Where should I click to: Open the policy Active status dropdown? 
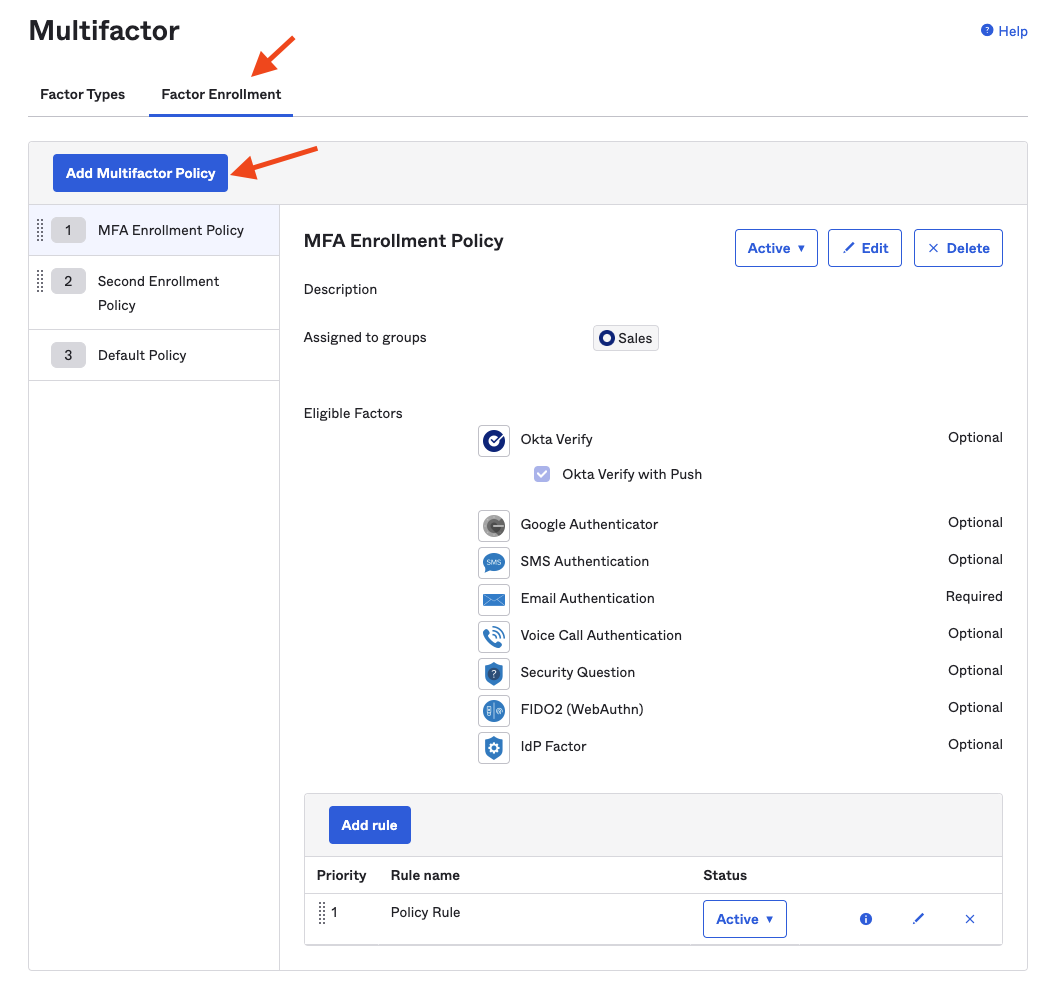pos(776,247)
